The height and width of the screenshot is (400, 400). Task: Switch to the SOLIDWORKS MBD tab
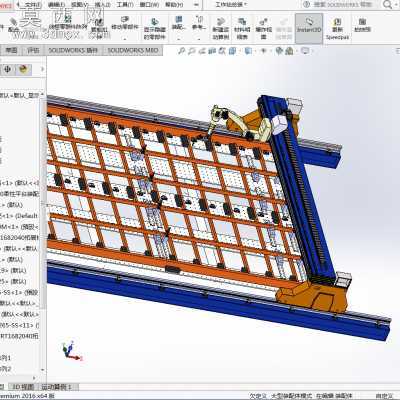point(132,50)
